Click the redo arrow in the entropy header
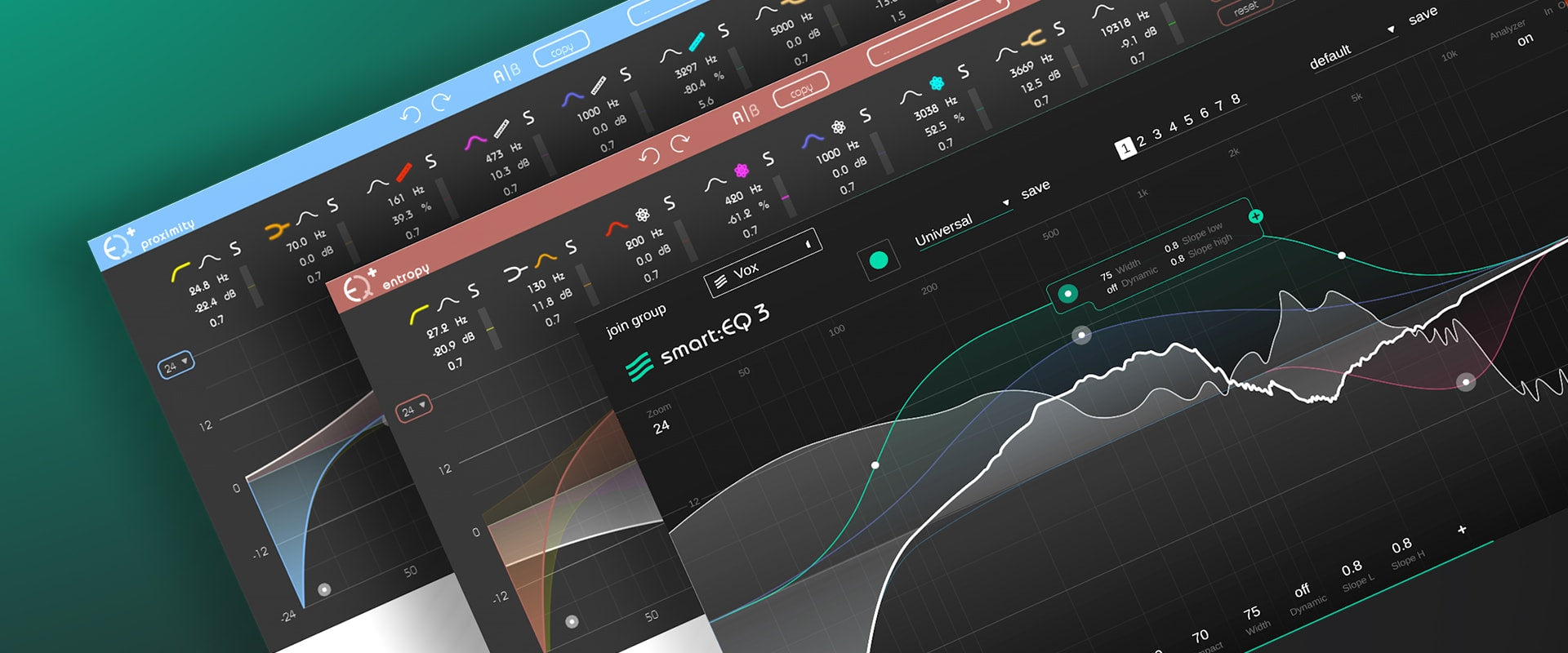This screenshot has width=1568, height=653. click(679, 144)
